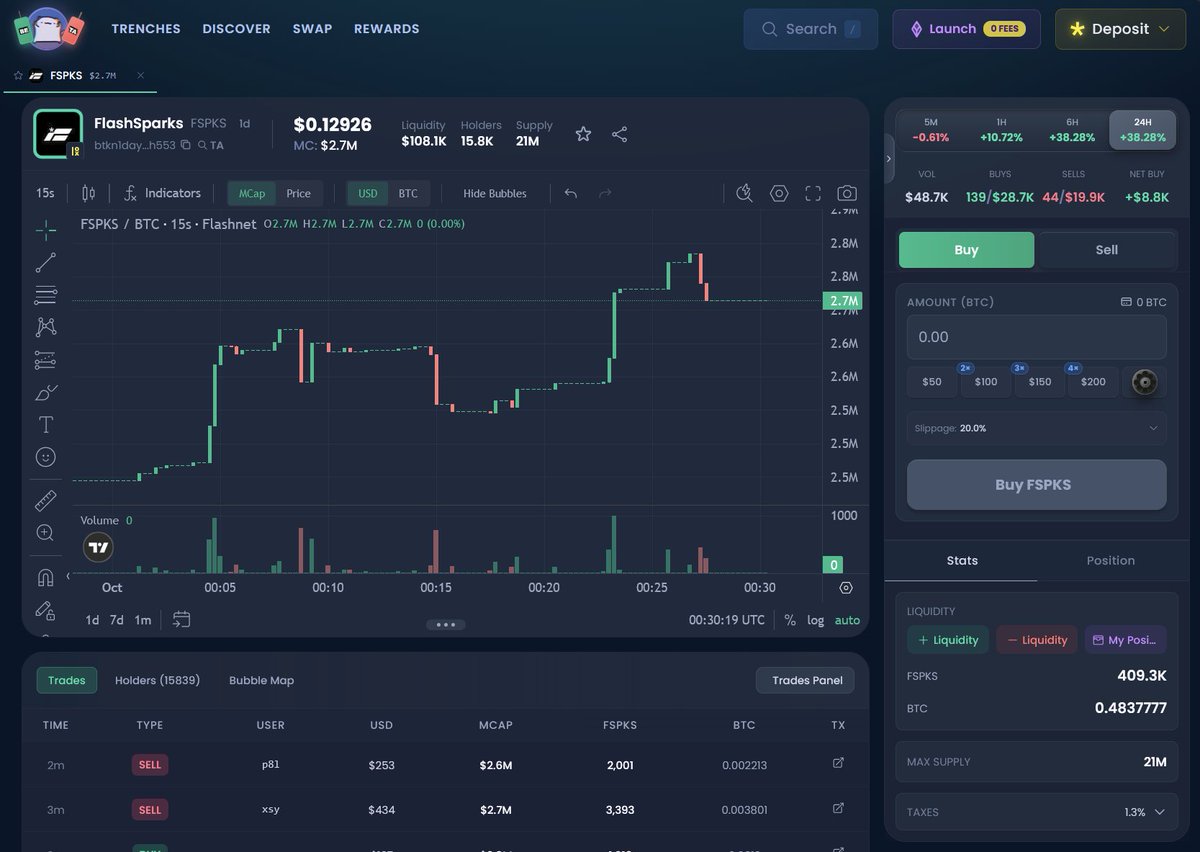Viewport: 1200px width, 852px height.
Task: Expand the Deposit dropdown
Action: coord(1119,29)
